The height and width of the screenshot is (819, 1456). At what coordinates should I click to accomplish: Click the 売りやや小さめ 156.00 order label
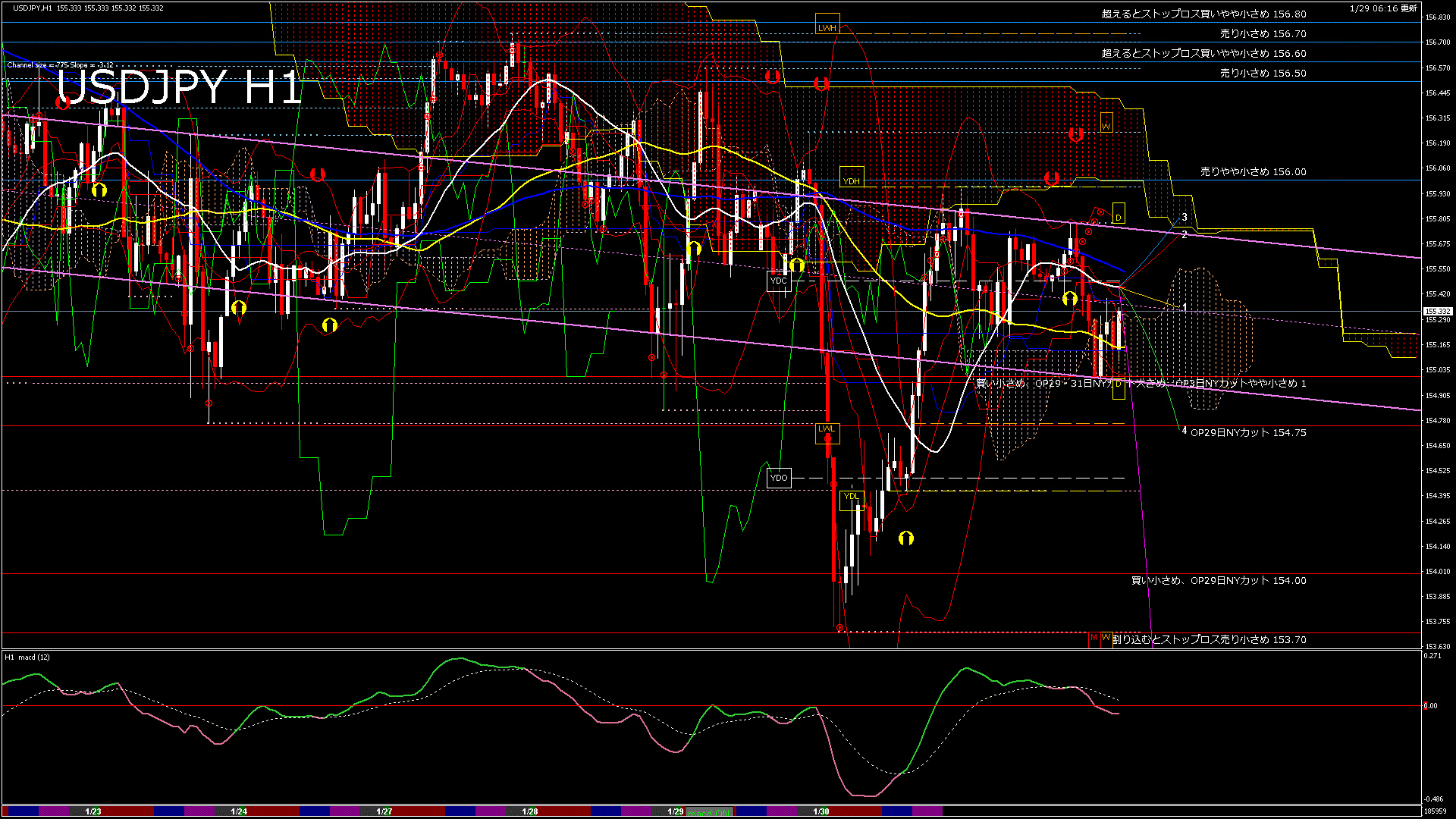[x=1253, y=172]
